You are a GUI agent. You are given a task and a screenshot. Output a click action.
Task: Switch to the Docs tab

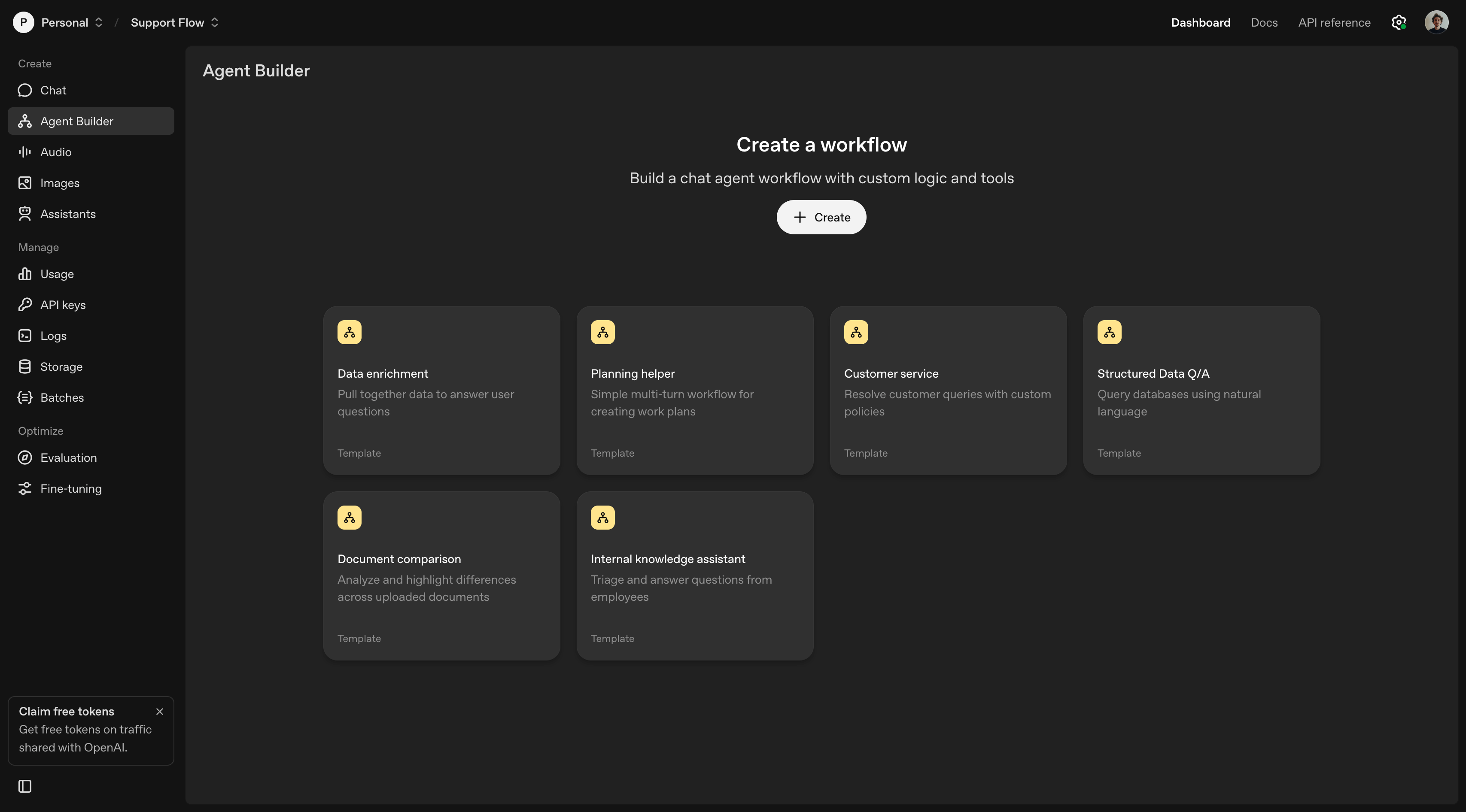click(1264, 23)
